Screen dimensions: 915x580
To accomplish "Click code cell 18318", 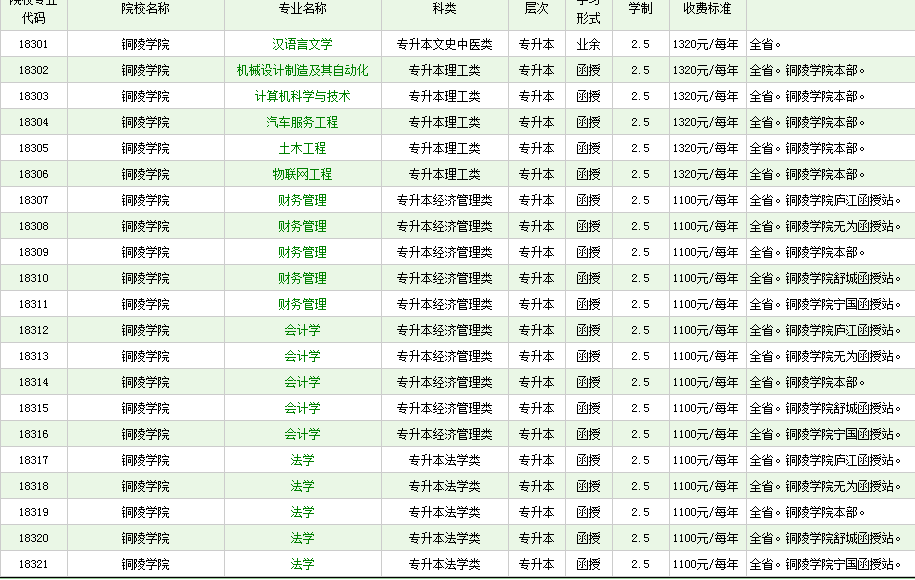I will tap(33, 487).
